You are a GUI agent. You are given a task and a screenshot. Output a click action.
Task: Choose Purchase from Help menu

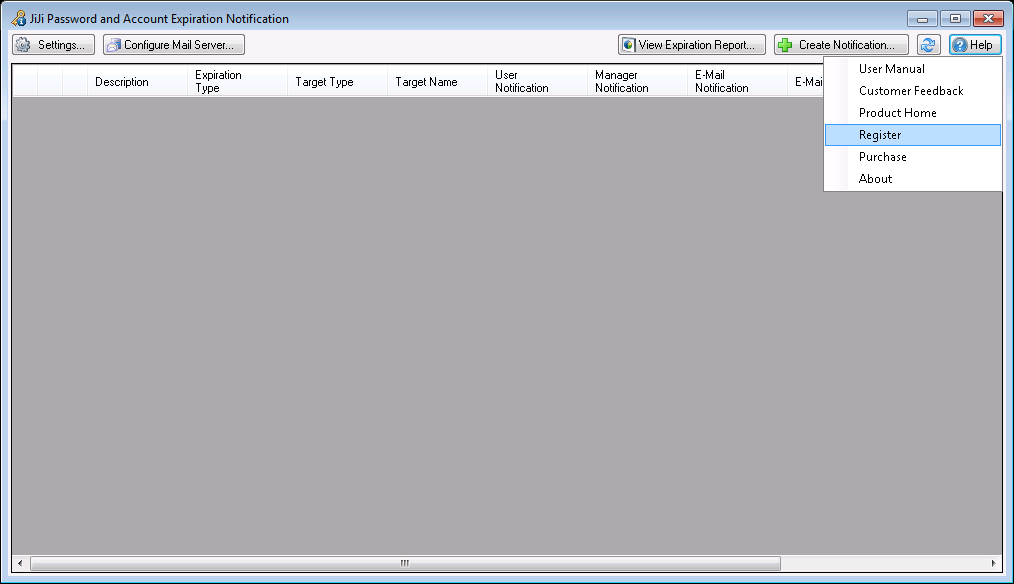pos(912,157)
